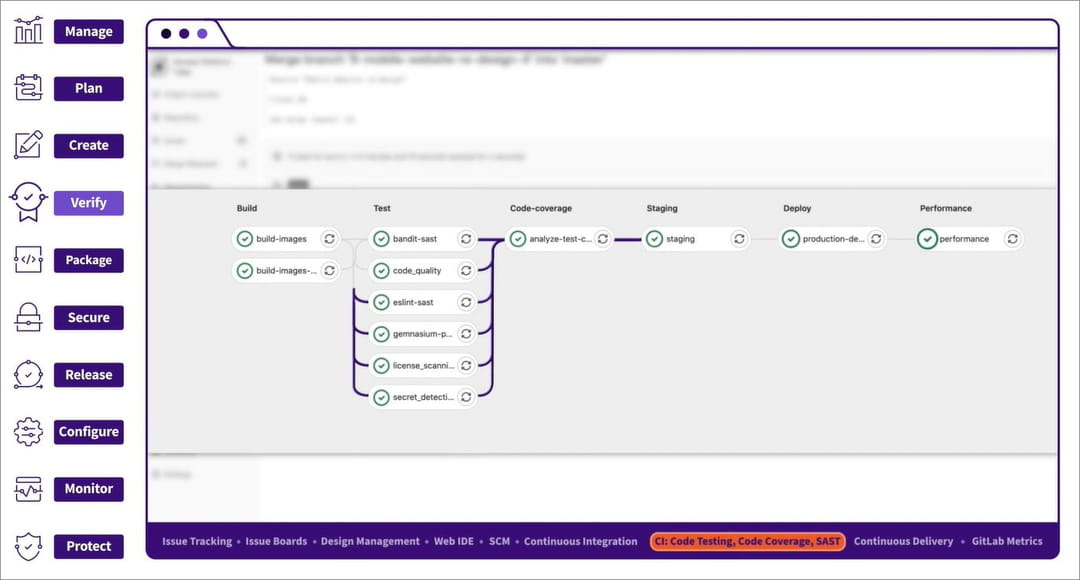Open Continuous Integration in the bottom bar
Screen dimensions: 1080x580
point(581,541)
